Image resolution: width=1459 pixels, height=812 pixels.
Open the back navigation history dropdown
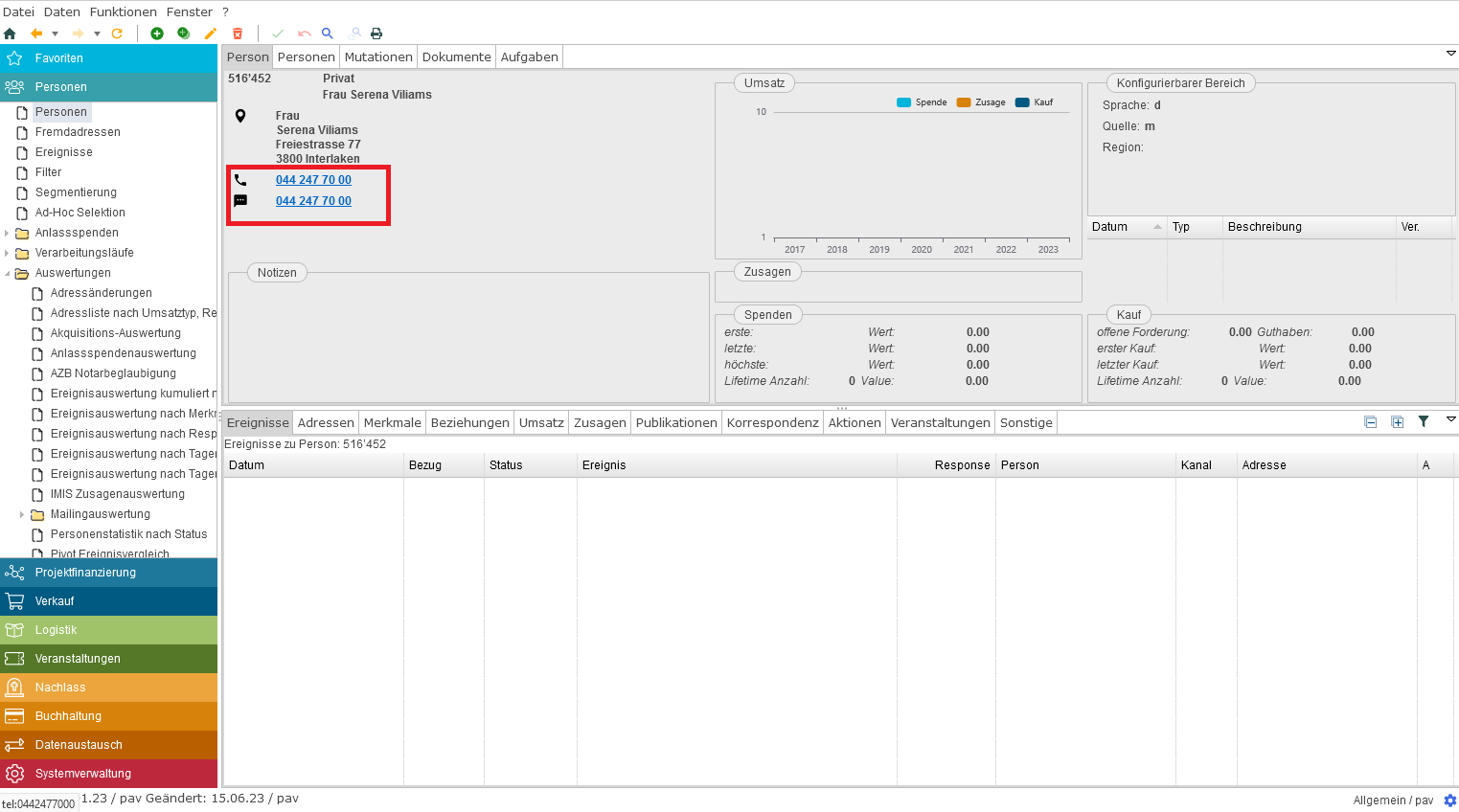point(55,34)
